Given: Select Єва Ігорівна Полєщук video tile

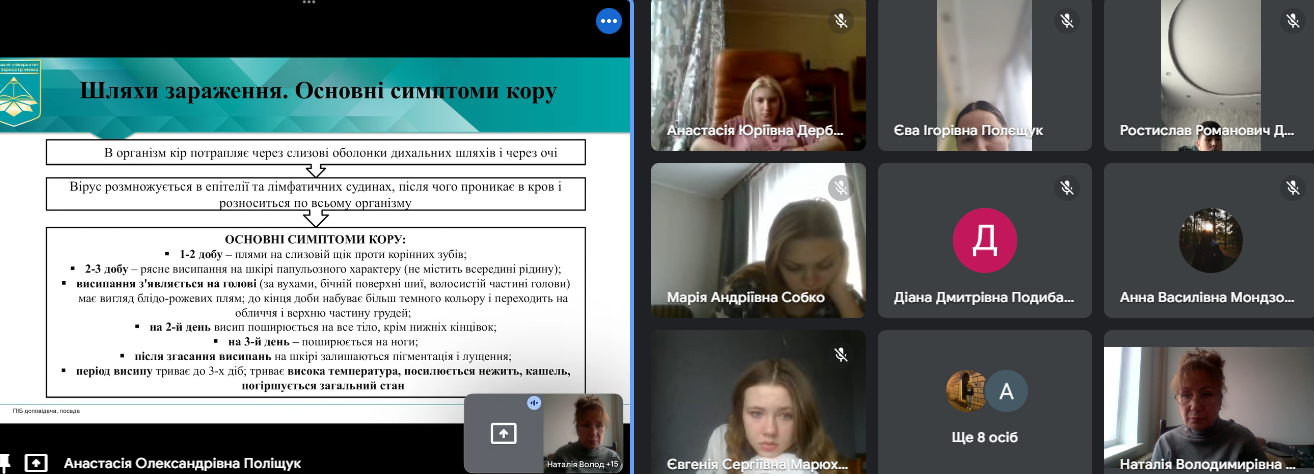Looking at the screenshot, I should (x=985, y=75).
